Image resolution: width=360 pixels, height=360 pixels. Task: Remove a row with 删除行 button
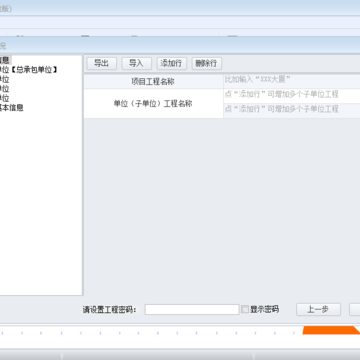207,63
